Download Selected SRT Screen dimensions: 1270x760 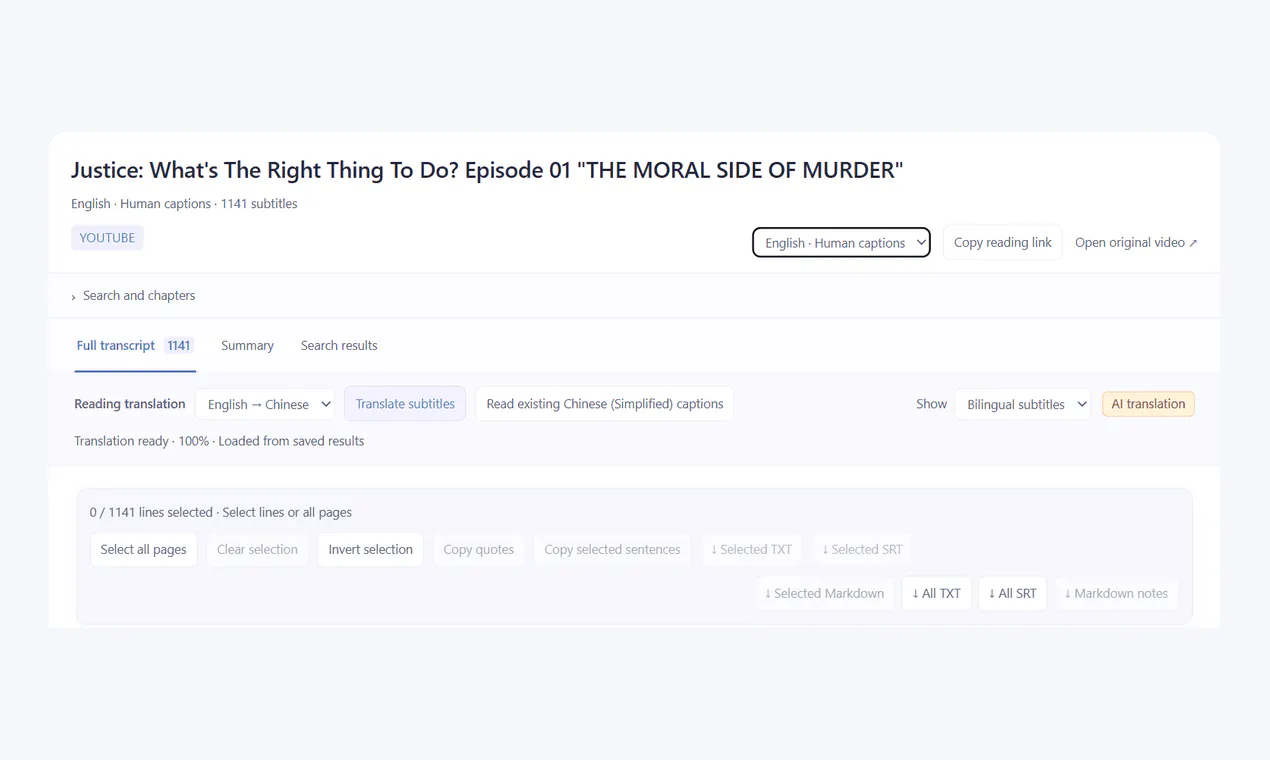(x=862, y=550)
